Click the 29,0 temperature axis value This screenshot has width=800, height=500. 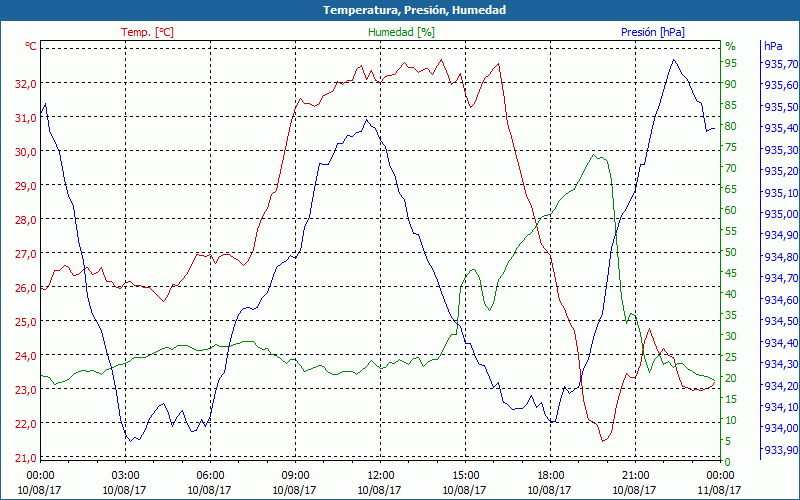point(26,186)
